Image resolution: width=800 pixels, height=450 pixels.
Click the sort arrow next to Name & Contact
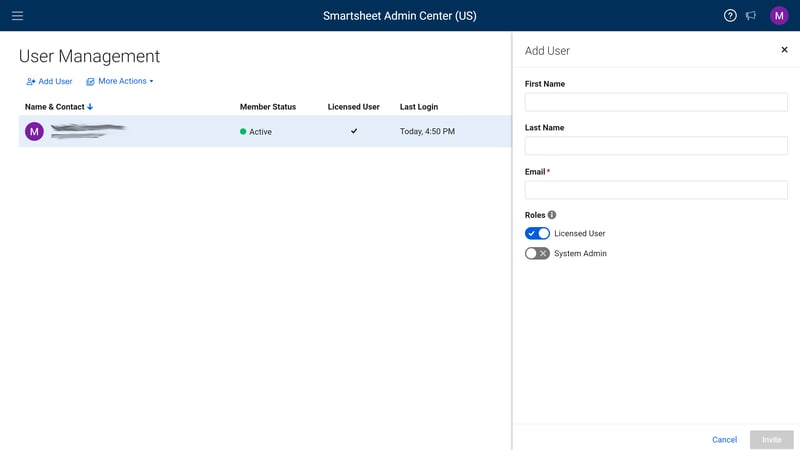point(90,107)
